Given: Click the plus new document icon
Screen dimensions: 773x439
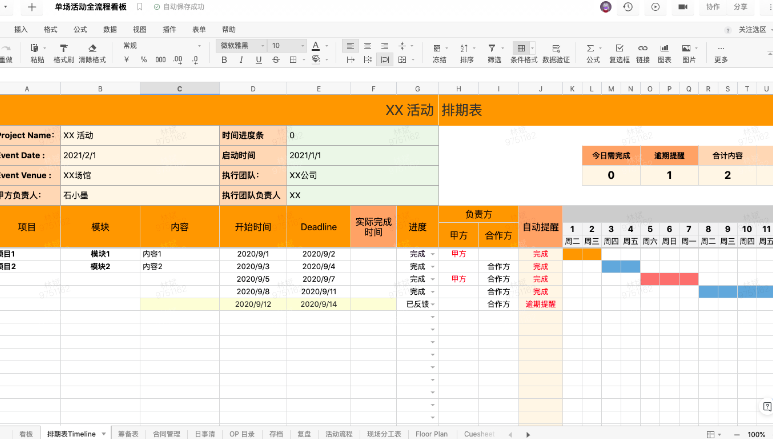Looking at the screenshot, I should 32,7.
